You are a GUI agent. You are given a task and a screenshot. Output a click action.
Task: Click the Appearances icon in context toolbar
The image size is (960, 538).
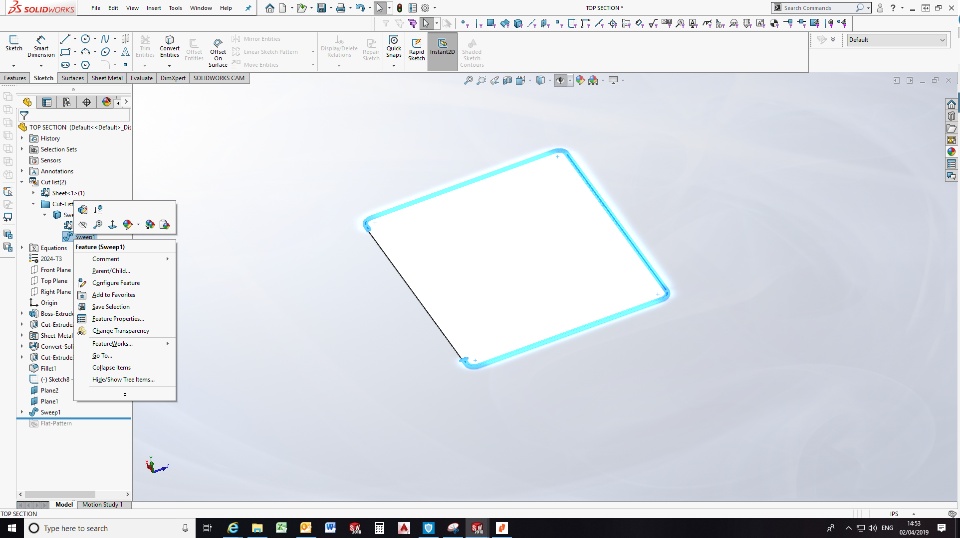[127, 225]
